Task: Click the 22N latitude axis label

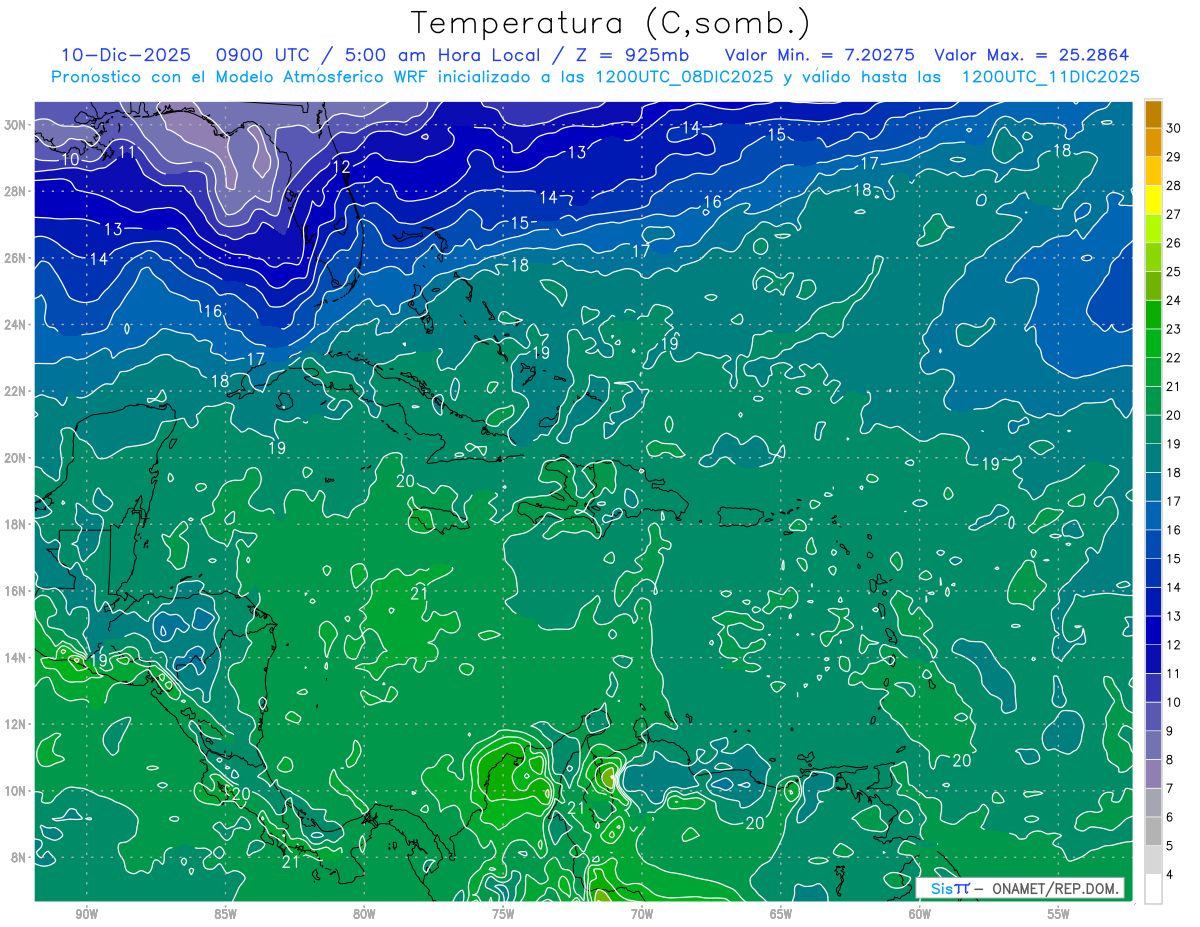Action: click(16, 391)
